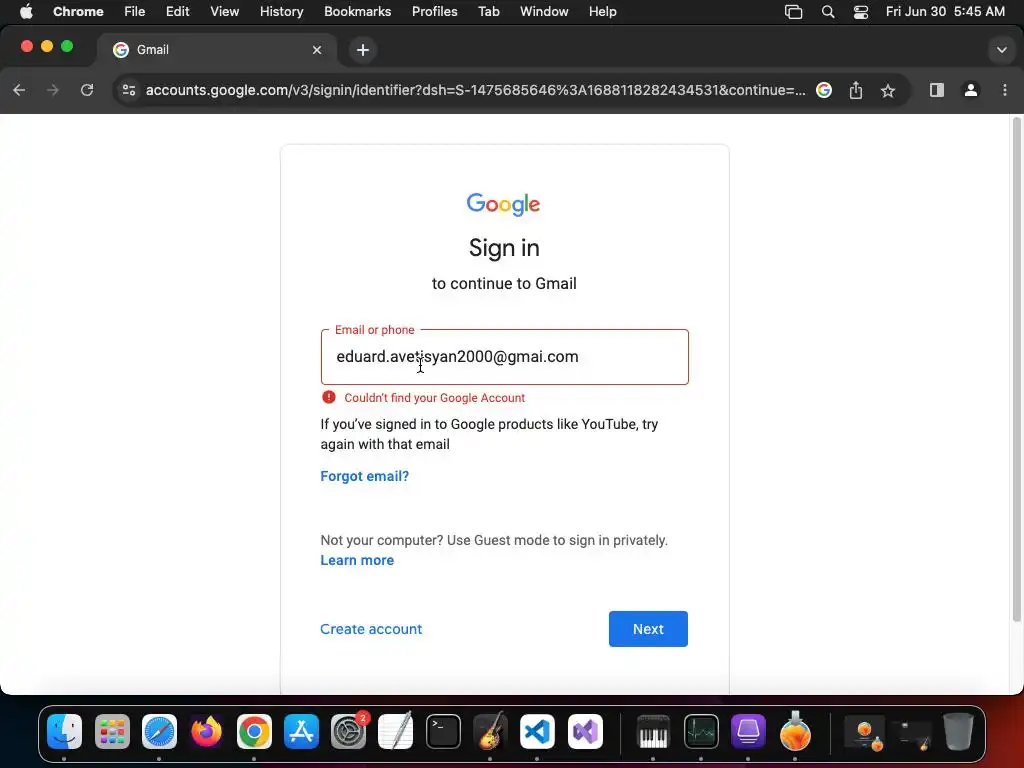Open the History menu
This screenshot has width=1024, height=768.
[281, 11]
